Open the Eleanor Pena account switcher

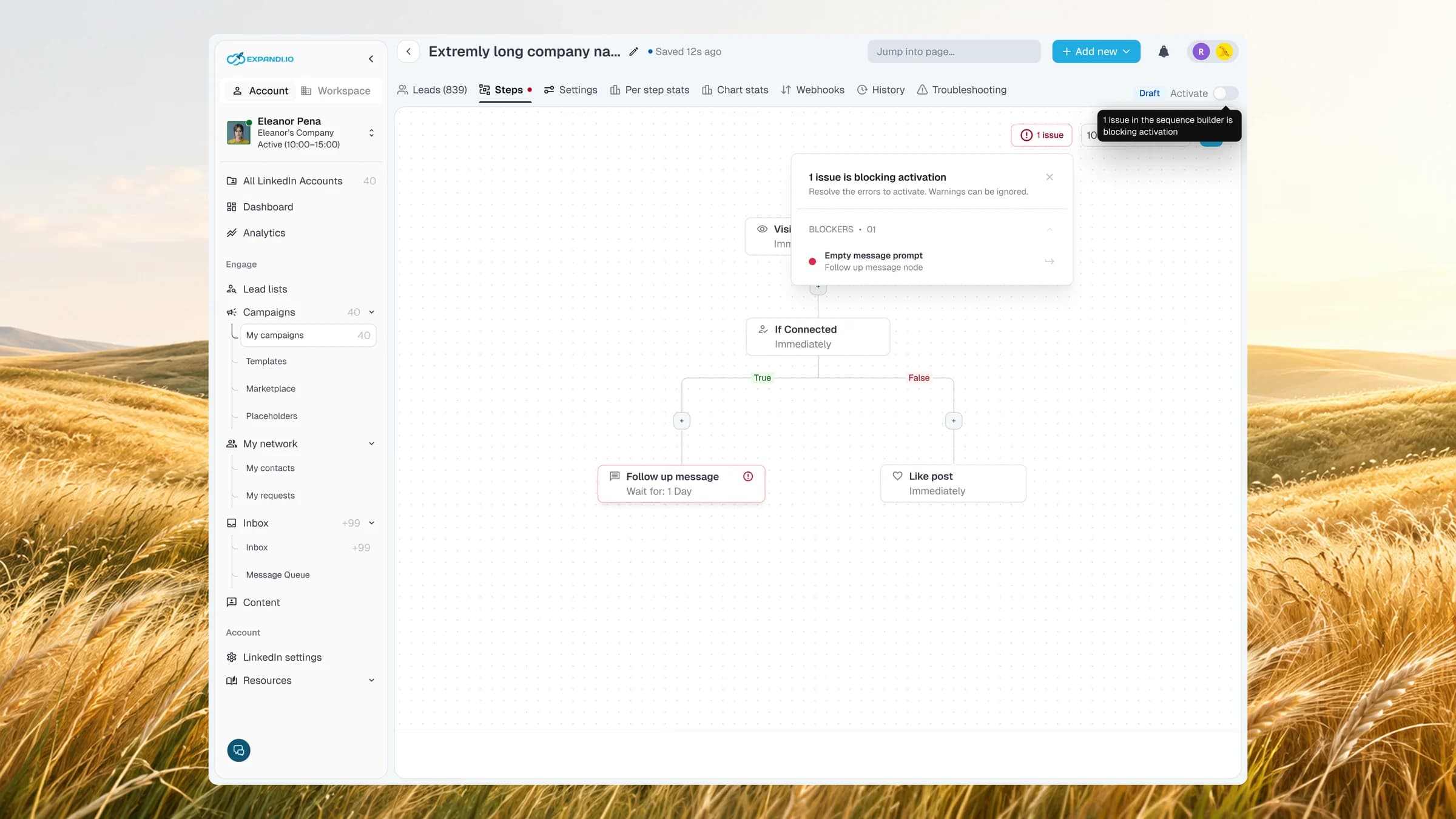point(302,133)
